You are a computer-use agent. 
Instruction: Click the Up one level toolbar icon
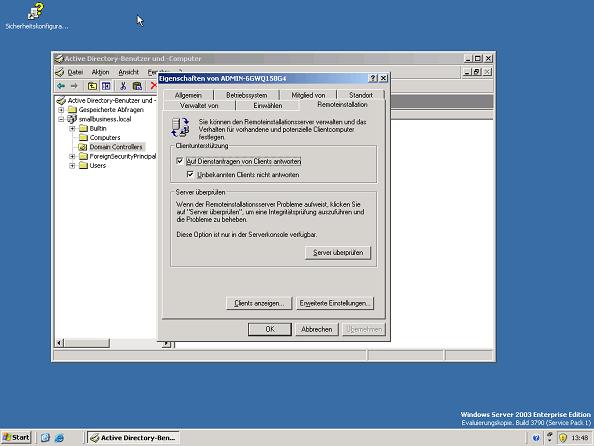pyautogui.click(x=92, y=86)
